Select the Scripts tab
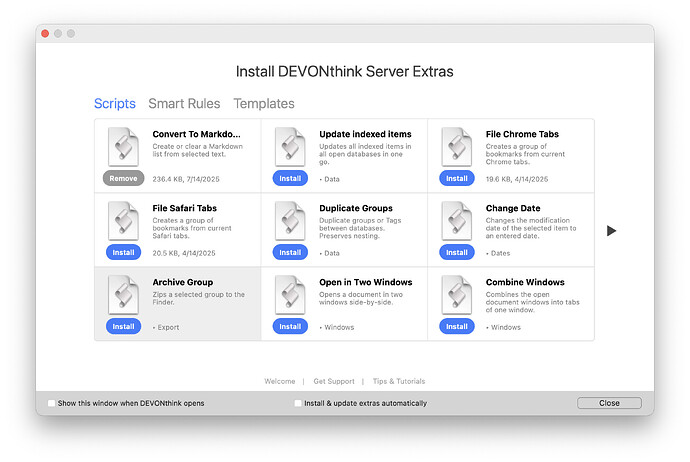The height and width of the screenshot is (462, 690). coord(115,103)
